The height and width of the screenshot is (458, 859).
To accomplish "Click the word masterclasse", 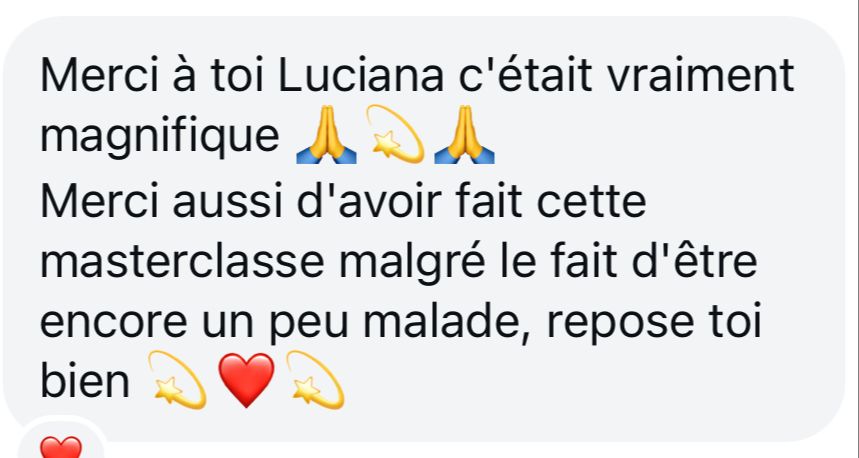I will coord(184,261).
